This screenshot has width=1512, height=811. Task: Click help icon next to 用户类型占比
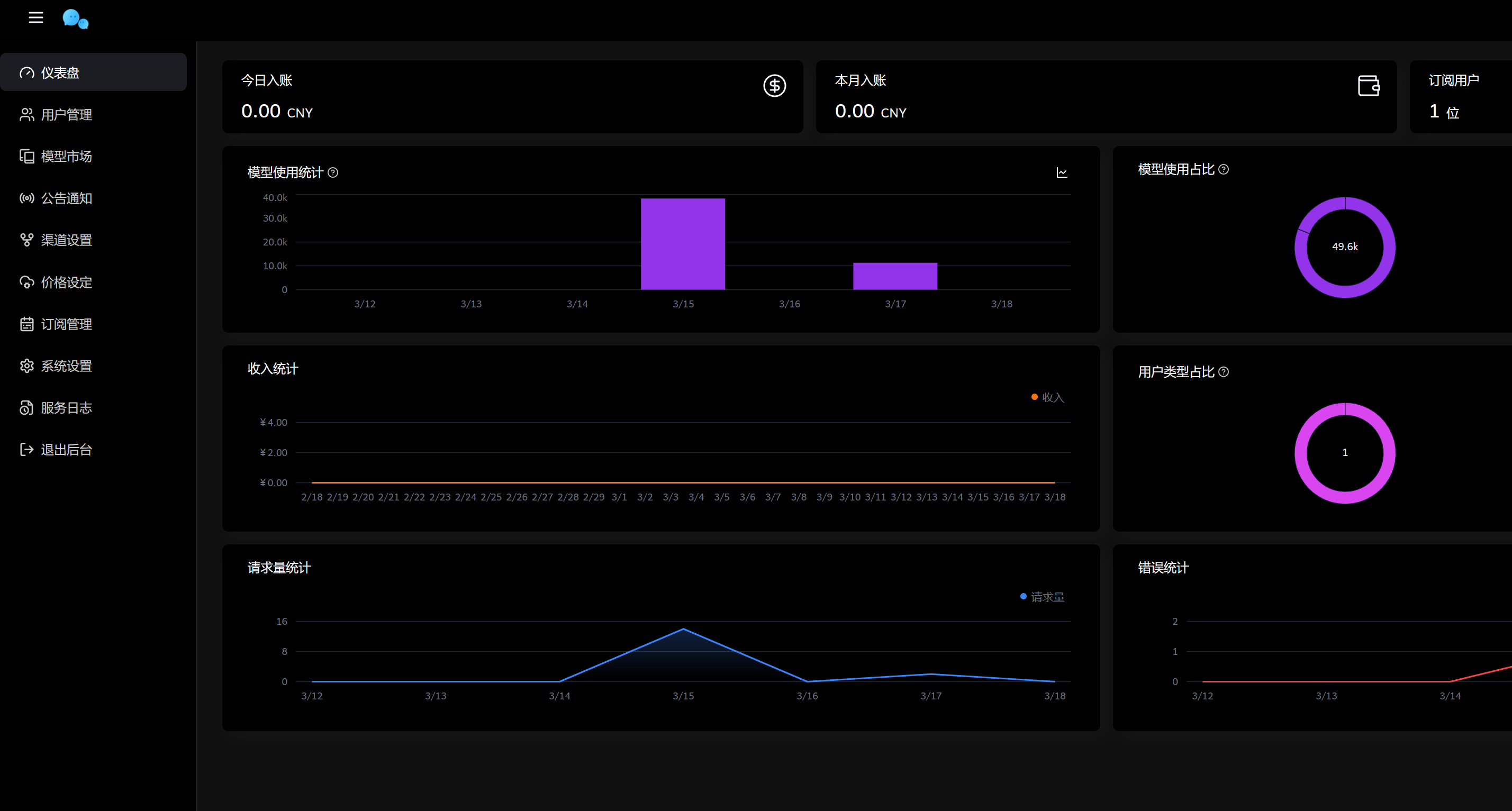[1224, 372]
